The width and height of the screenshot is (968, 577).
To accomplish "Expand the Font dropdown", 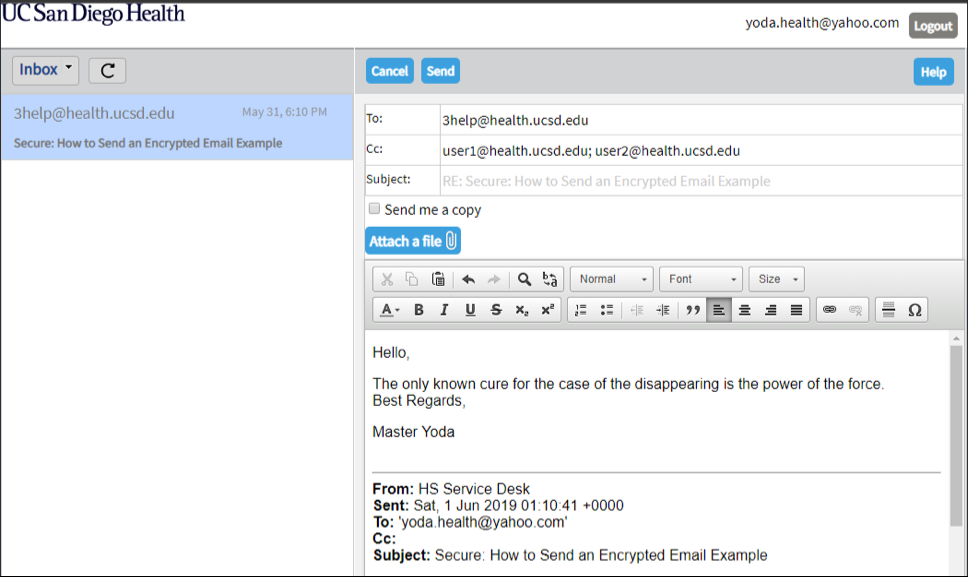I will 701,279.
